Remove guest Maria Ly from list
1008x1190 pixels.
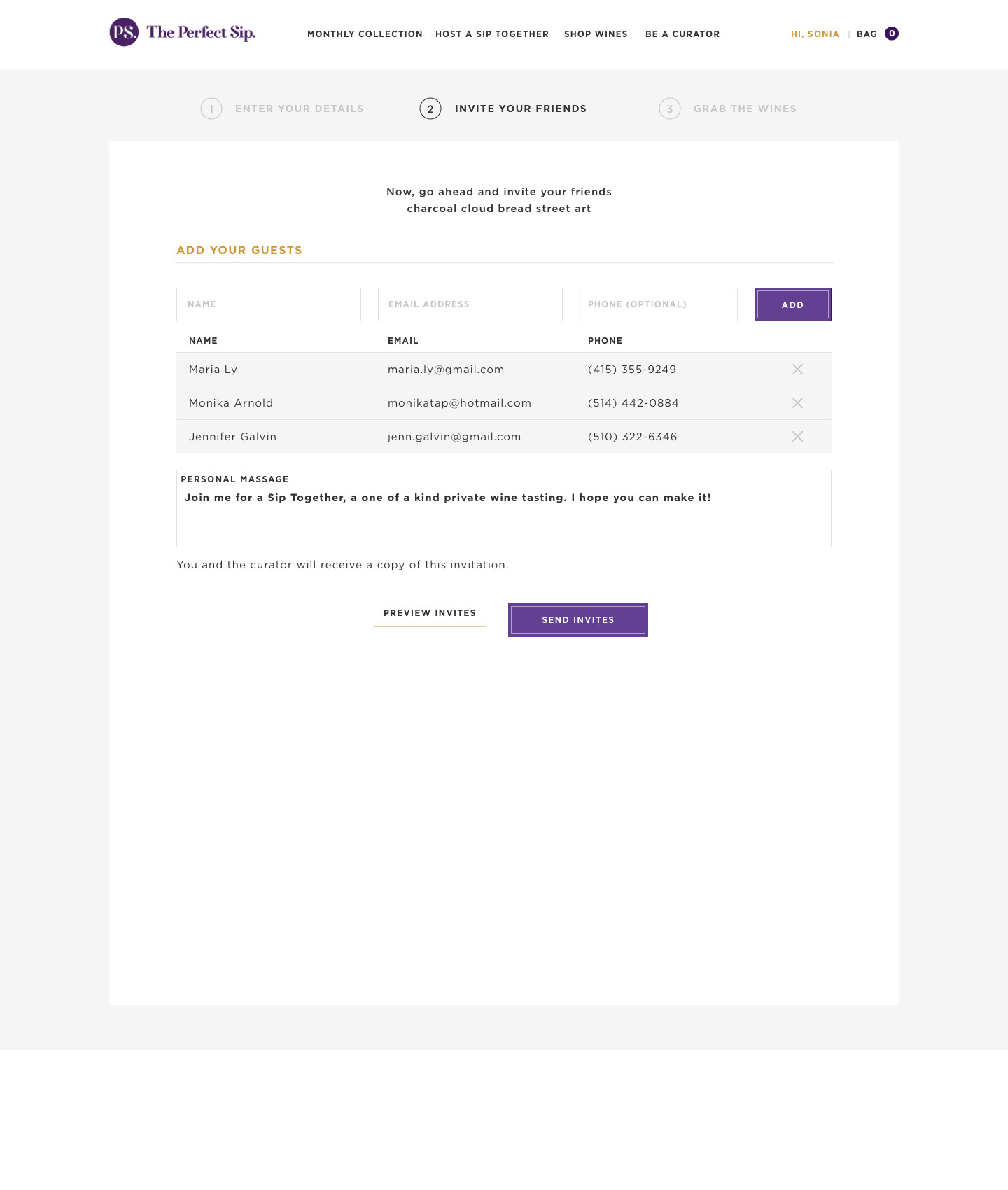(797, 370)
